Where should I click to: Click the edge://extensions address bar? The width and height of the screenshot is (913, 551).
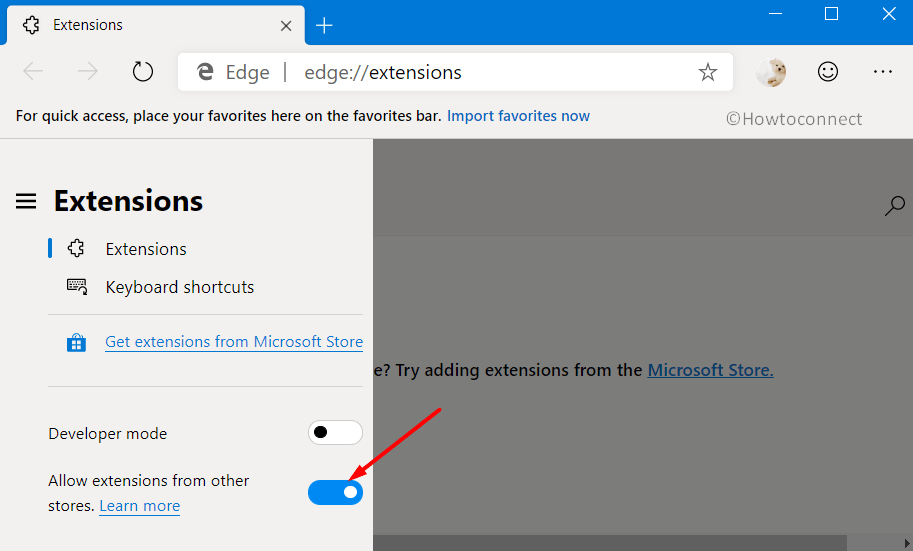pyautogui.click(x=455, y=72)
